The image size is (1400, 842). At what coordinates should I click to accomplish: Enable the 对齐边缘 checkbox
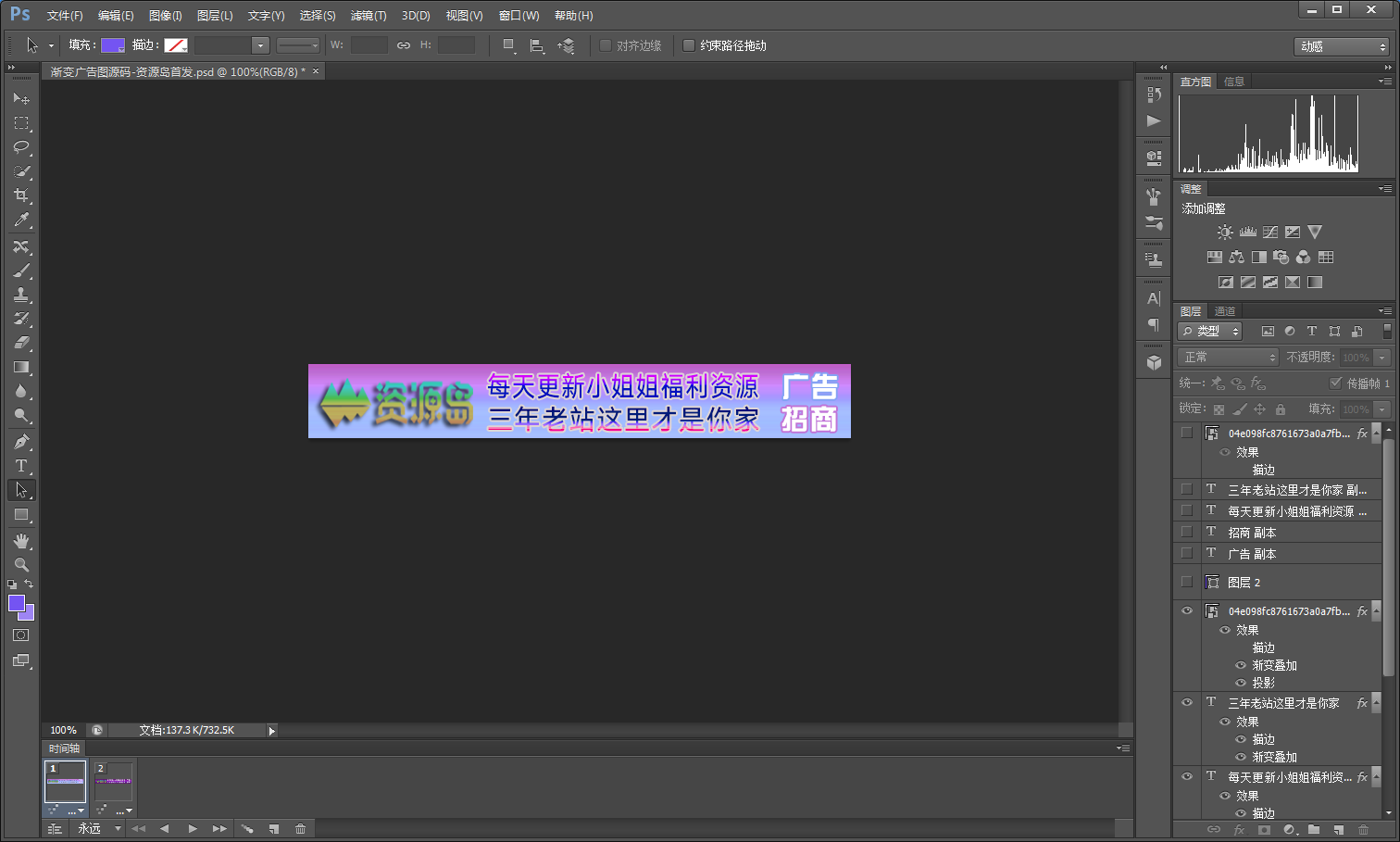[x=606, y=45]
